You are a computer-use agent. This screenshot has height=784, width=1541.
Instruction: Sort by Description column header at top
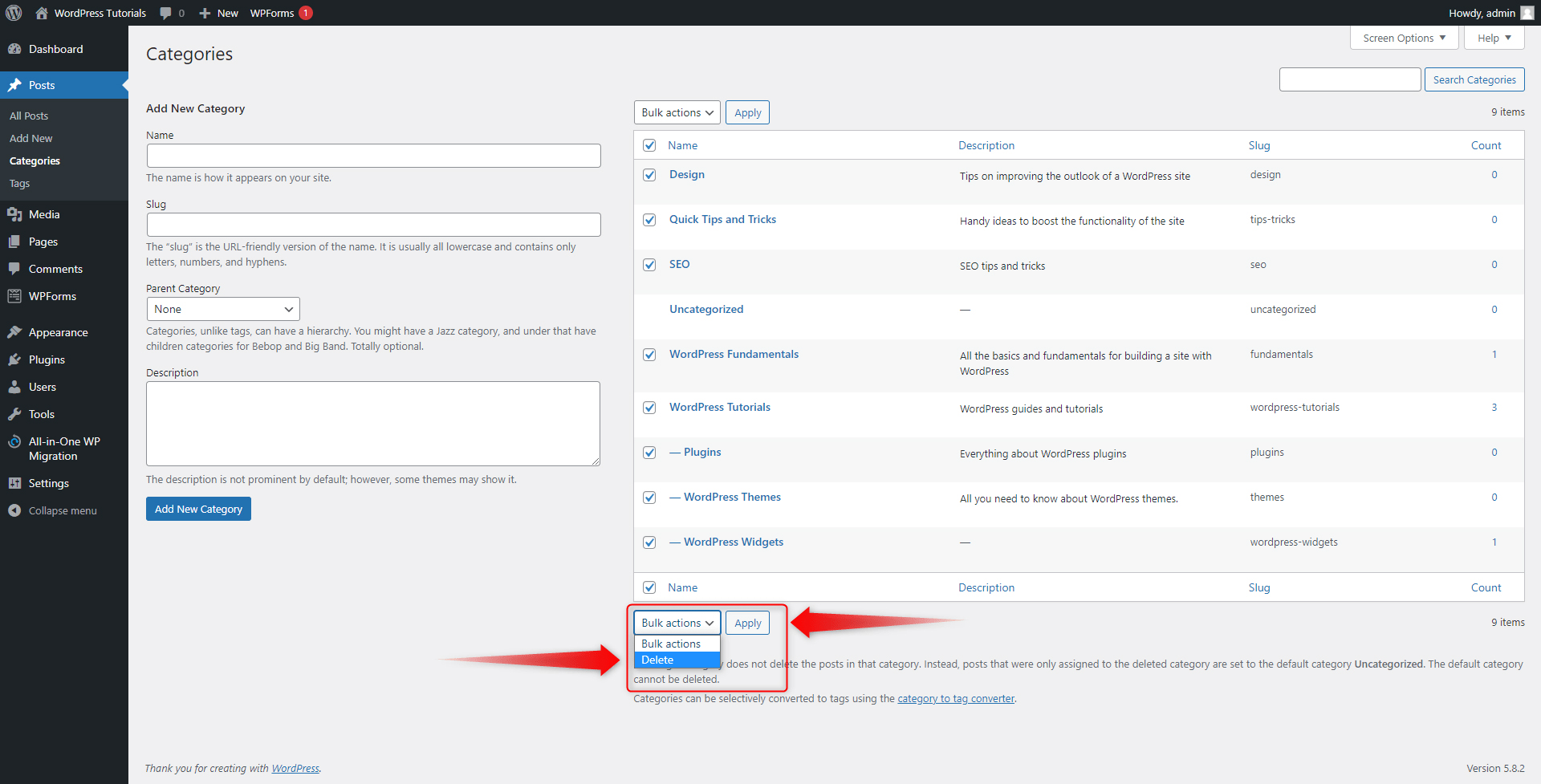tap(986, 145)
